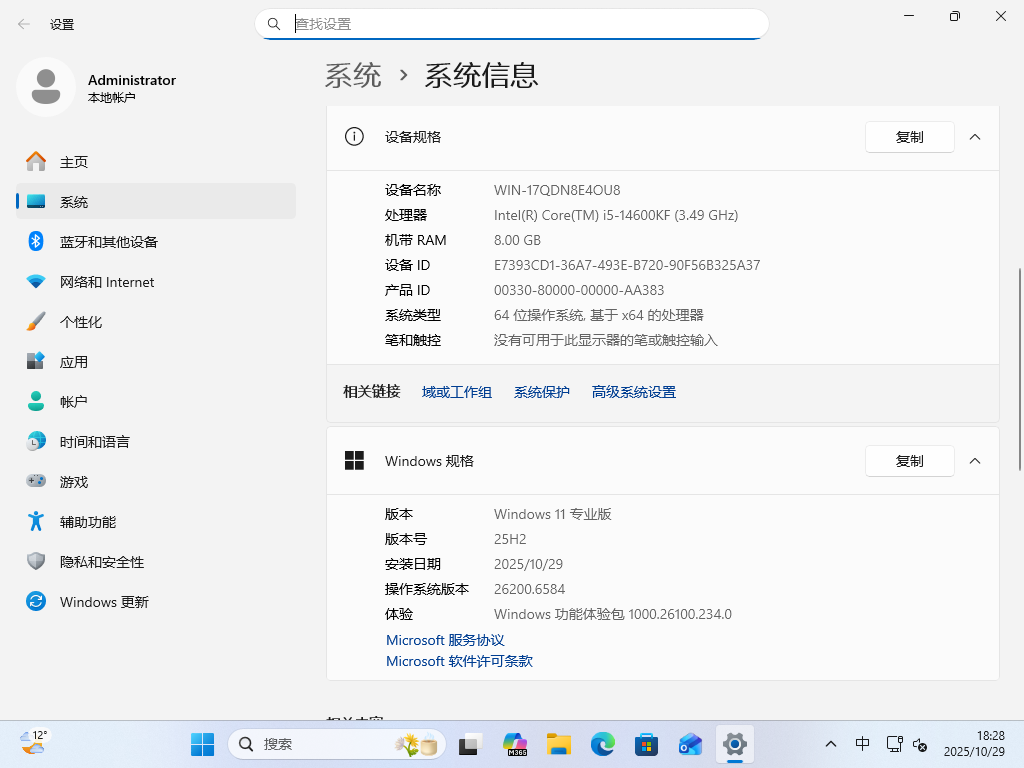Click the Windows 更新 sidebar icon

point(35,601)
